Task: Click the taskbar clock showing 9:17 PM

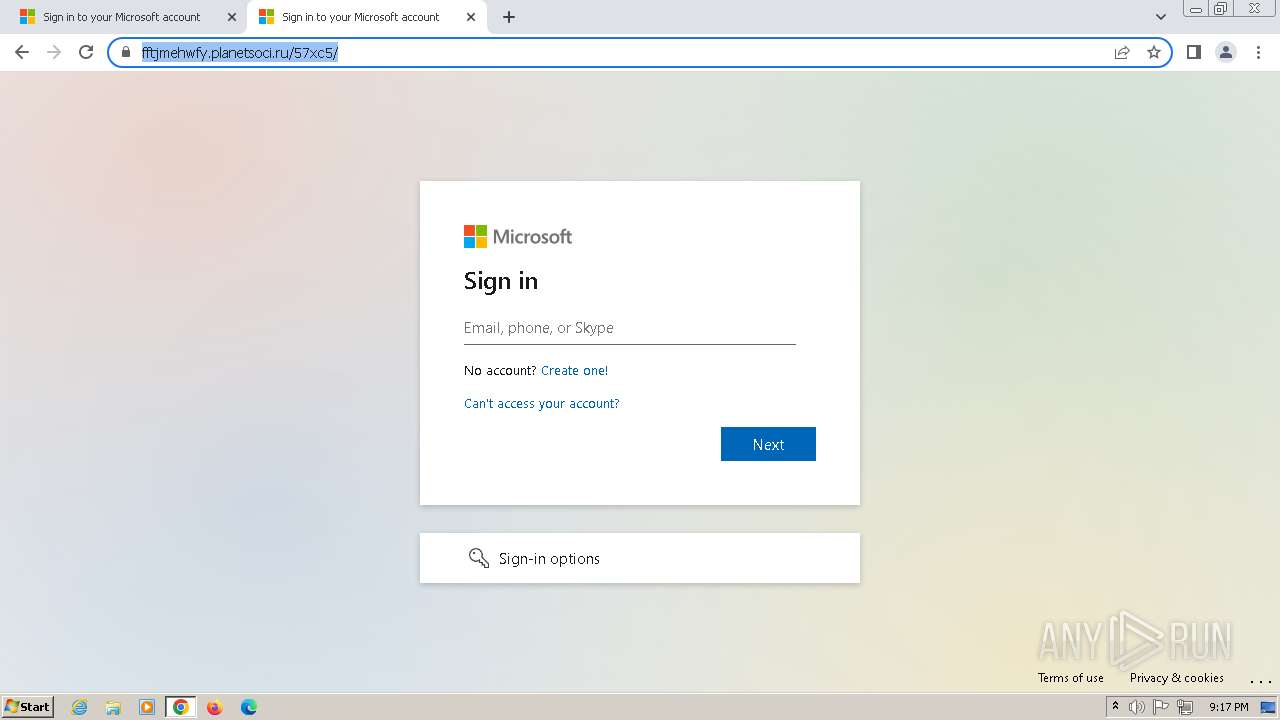Action: tap(1228, 707)
